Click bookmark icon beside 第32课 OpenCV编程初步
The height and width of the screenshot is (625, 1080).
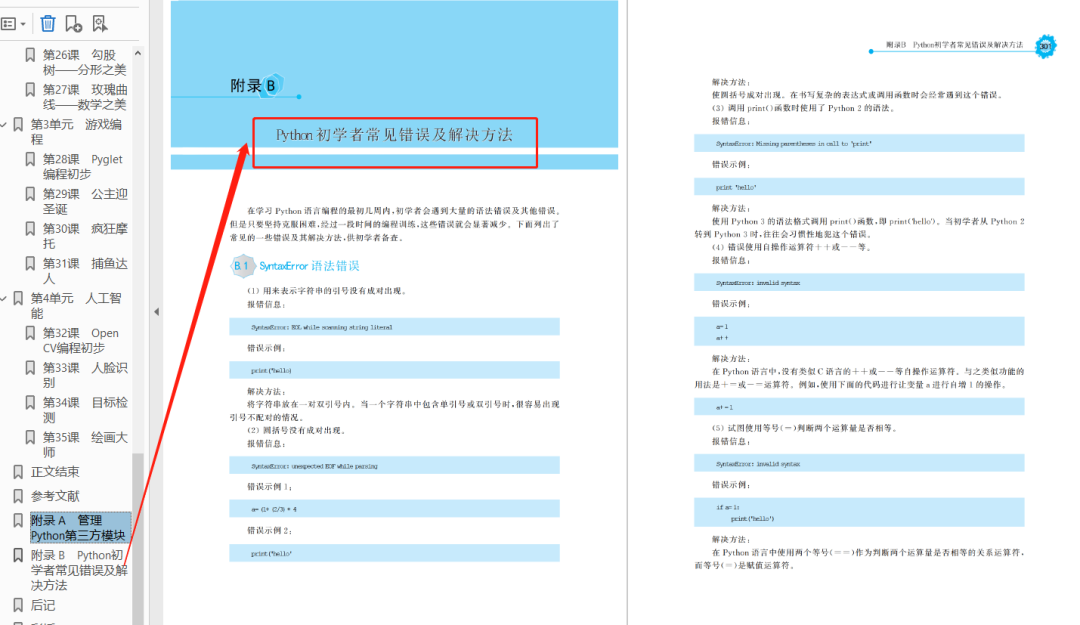point(30,333)
